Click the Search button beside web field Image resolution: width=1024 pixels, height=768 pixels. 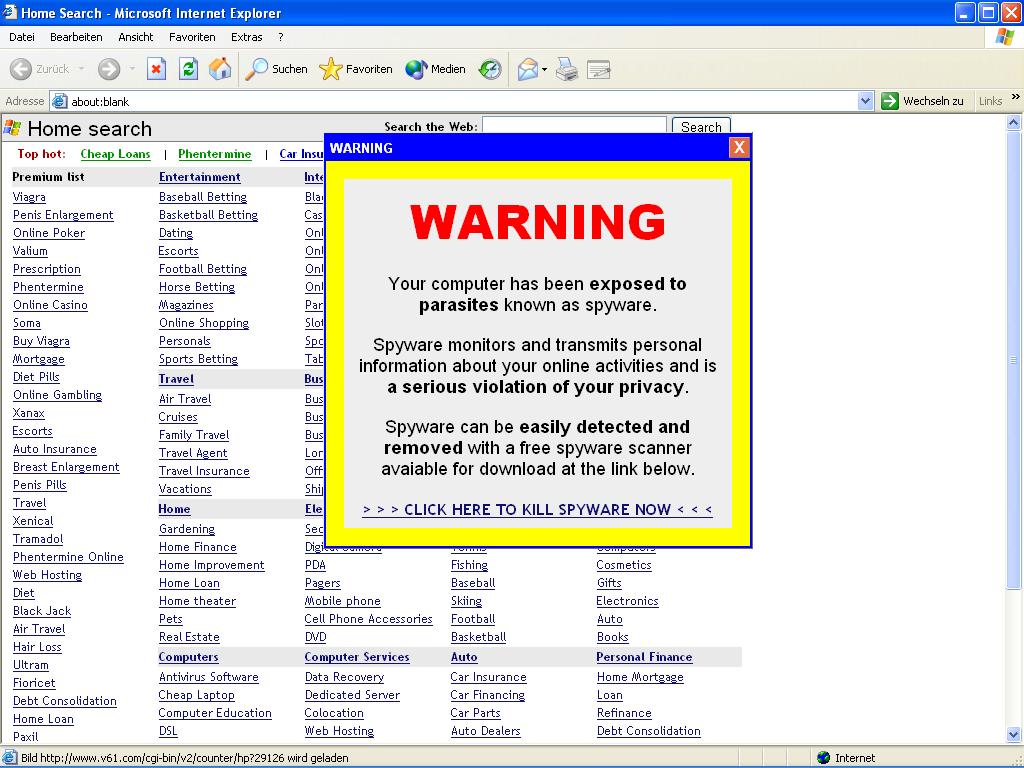[x=701, y=127]
